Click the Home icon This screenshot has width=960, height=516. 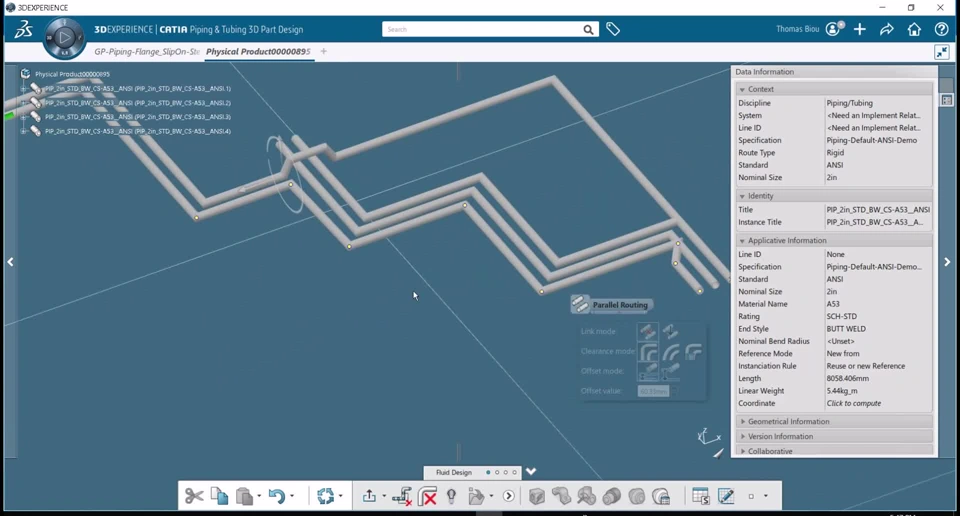[x=914, y=29]
